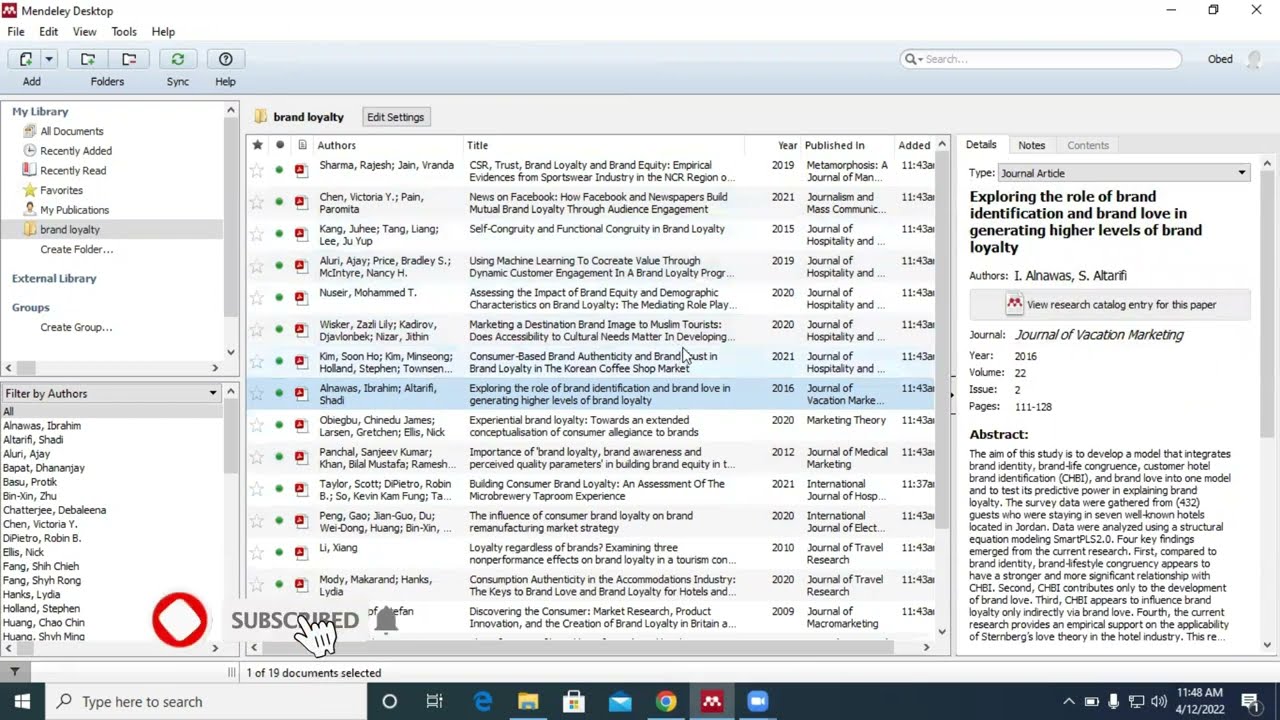Click Create Folder… link

76,249
